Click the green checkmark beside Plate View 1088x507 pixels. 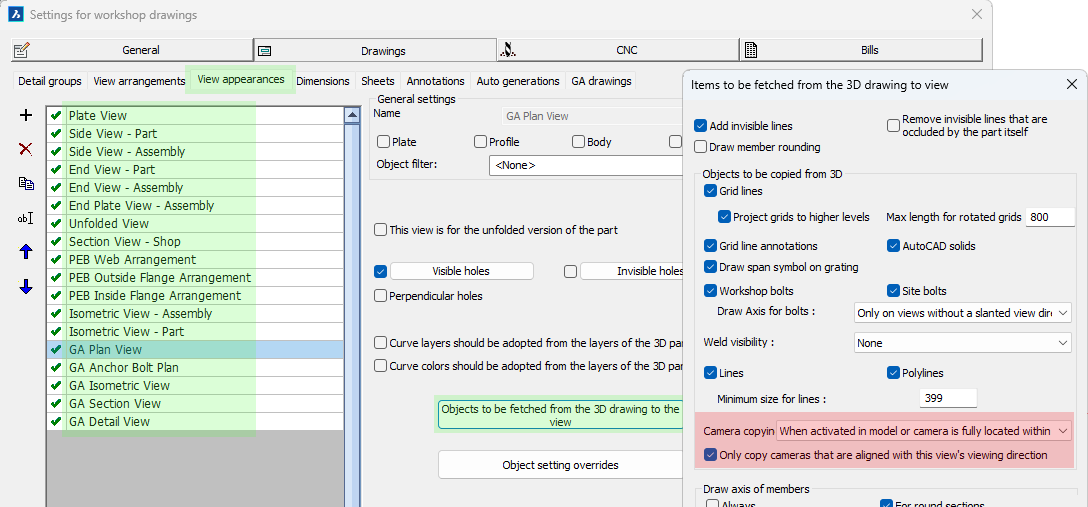(56, 116)
